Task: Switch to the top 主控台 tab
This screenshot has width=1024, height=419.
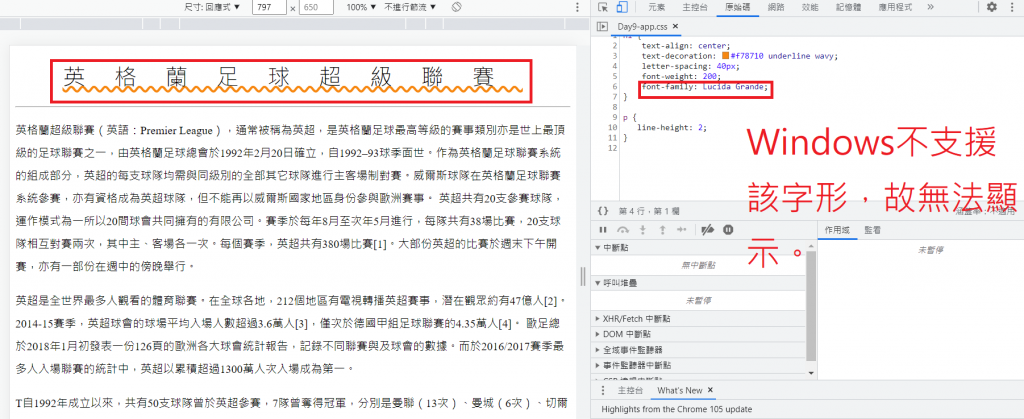Action: (695, 7)
